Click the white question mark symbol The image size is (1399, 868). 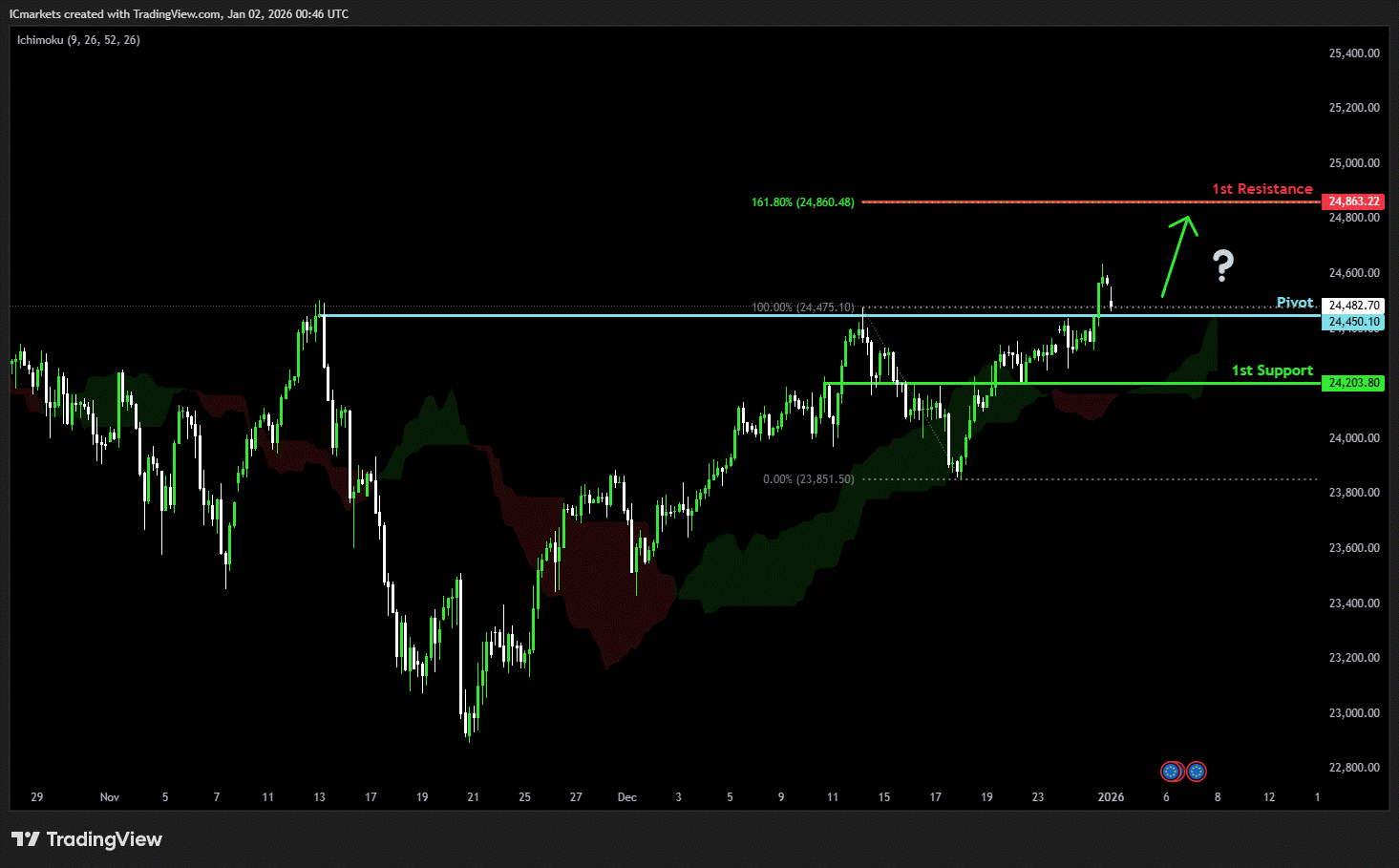click(x=1223, y=265)
